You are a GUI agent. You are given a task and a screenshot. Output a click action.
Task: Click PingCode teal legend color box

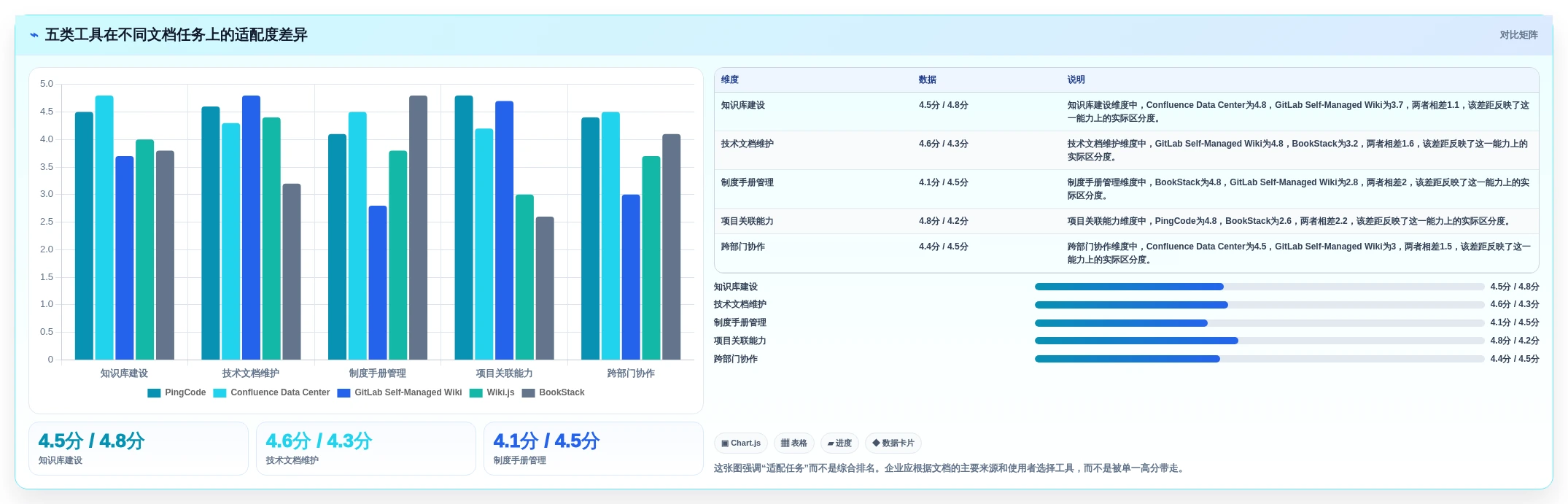(x=154, y=393)
